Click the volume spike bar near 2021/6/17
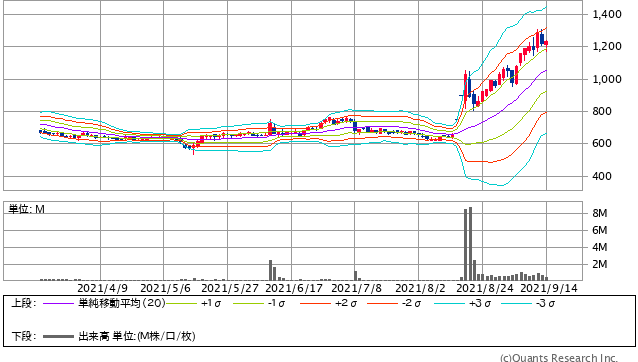This screenshot has height=362, width=638. click(x=270, y=270)
